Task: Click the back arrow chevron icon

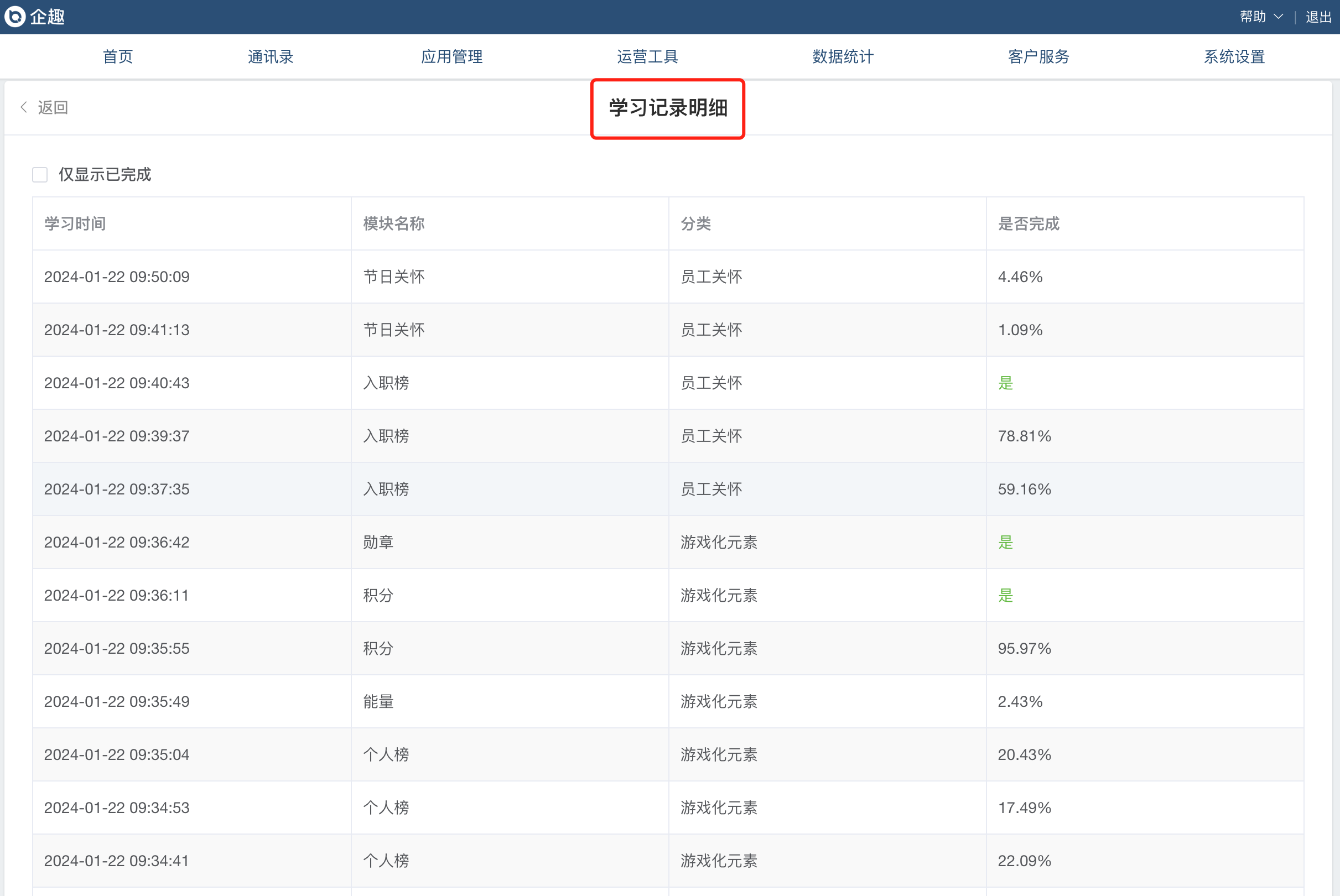Action: click(x=24, y=107)
